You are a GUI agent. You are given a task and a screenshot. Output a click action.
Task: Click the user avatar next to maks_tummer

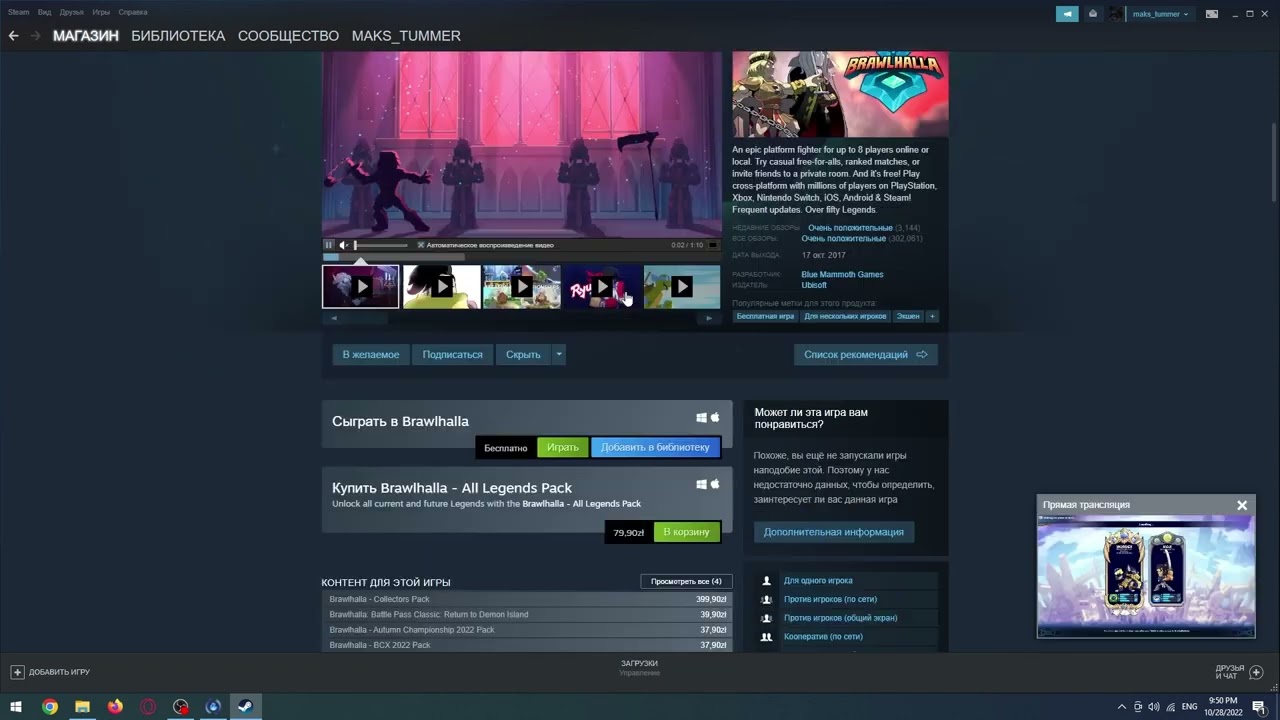(1116, 14)
